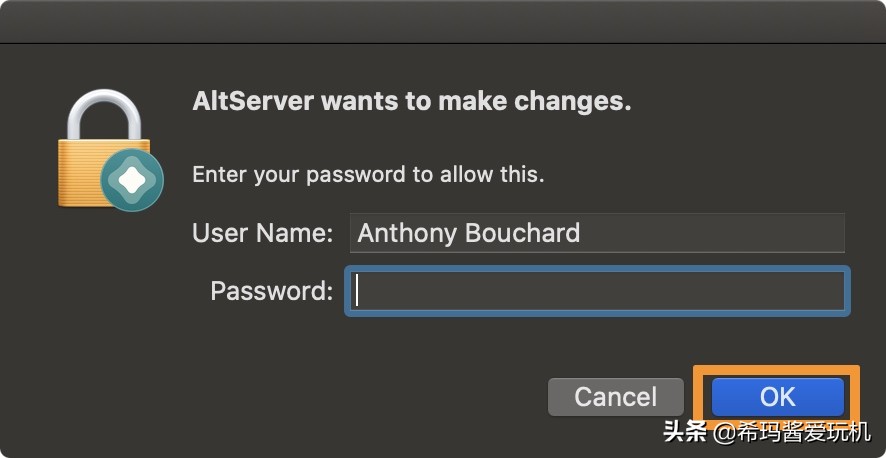Click 'wants to make' in the heading

click(x=420, y=102)
